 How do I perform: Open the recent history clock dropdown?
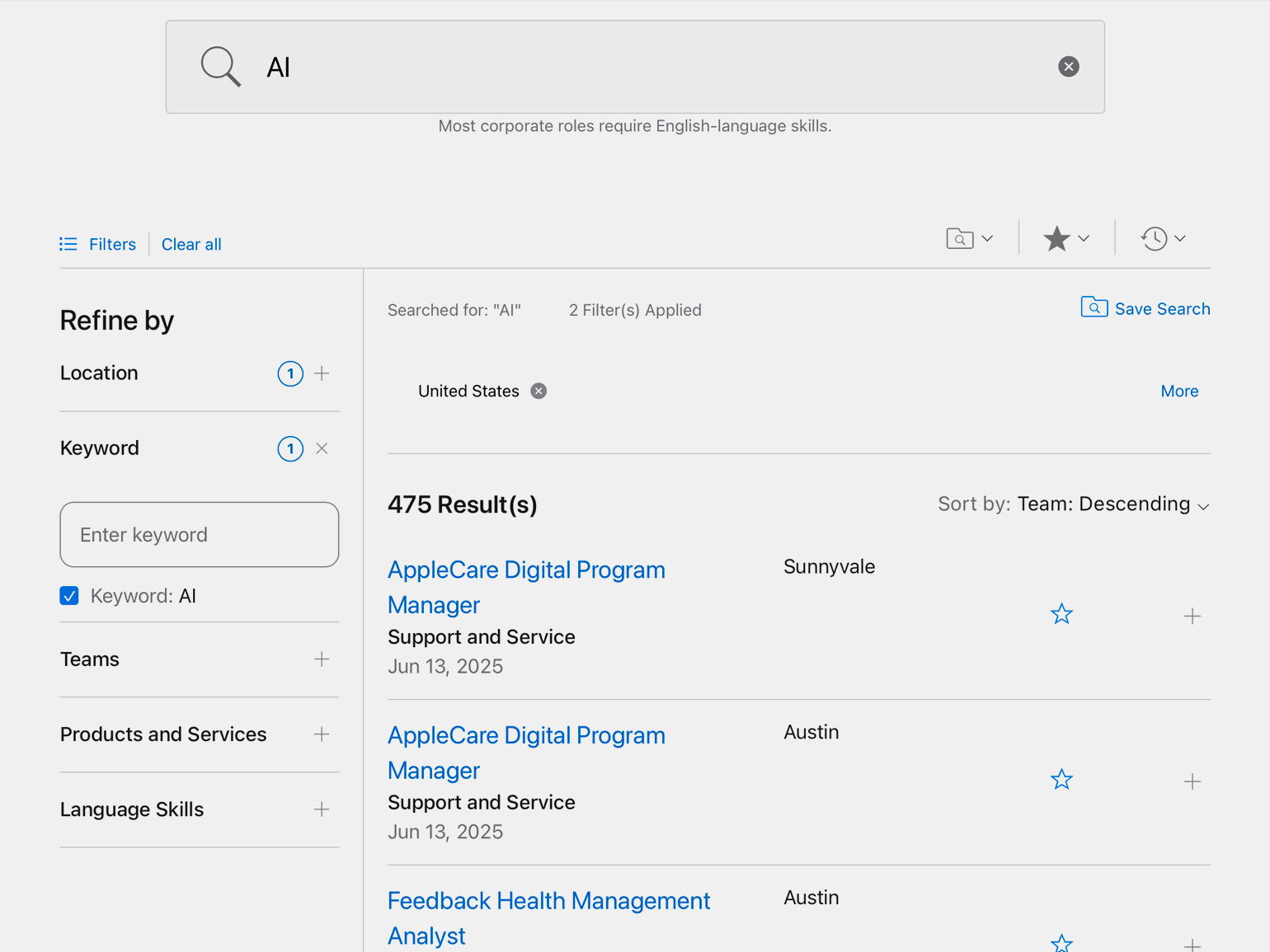[1163, 239]
